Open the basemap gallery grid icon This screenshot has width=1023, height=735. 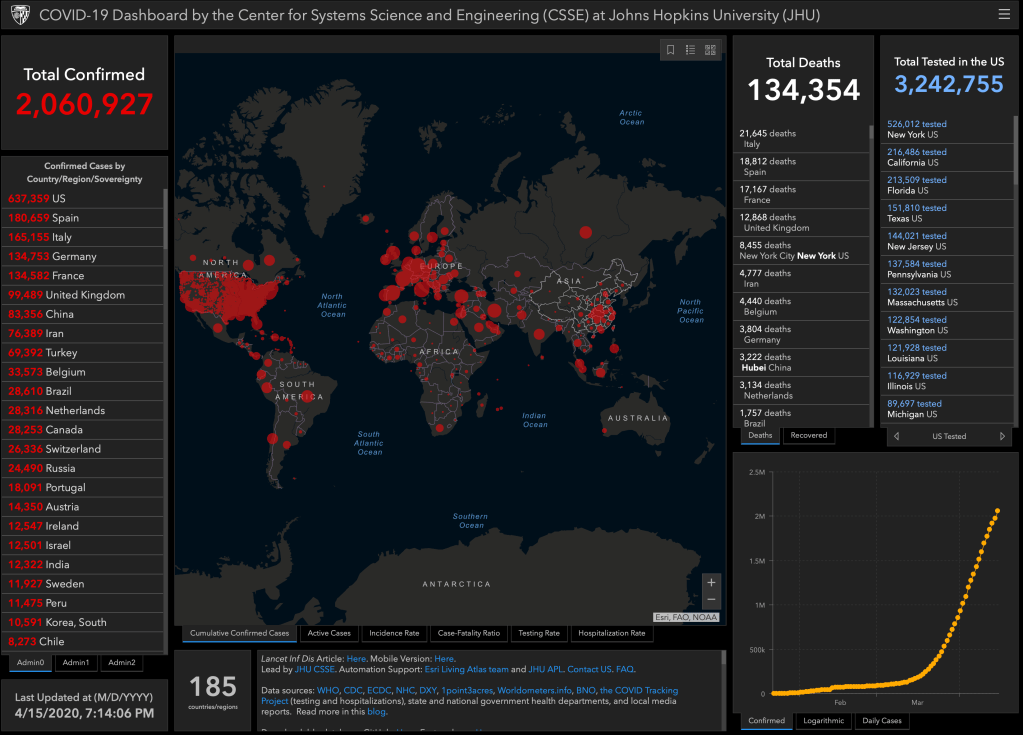(710, 50)
